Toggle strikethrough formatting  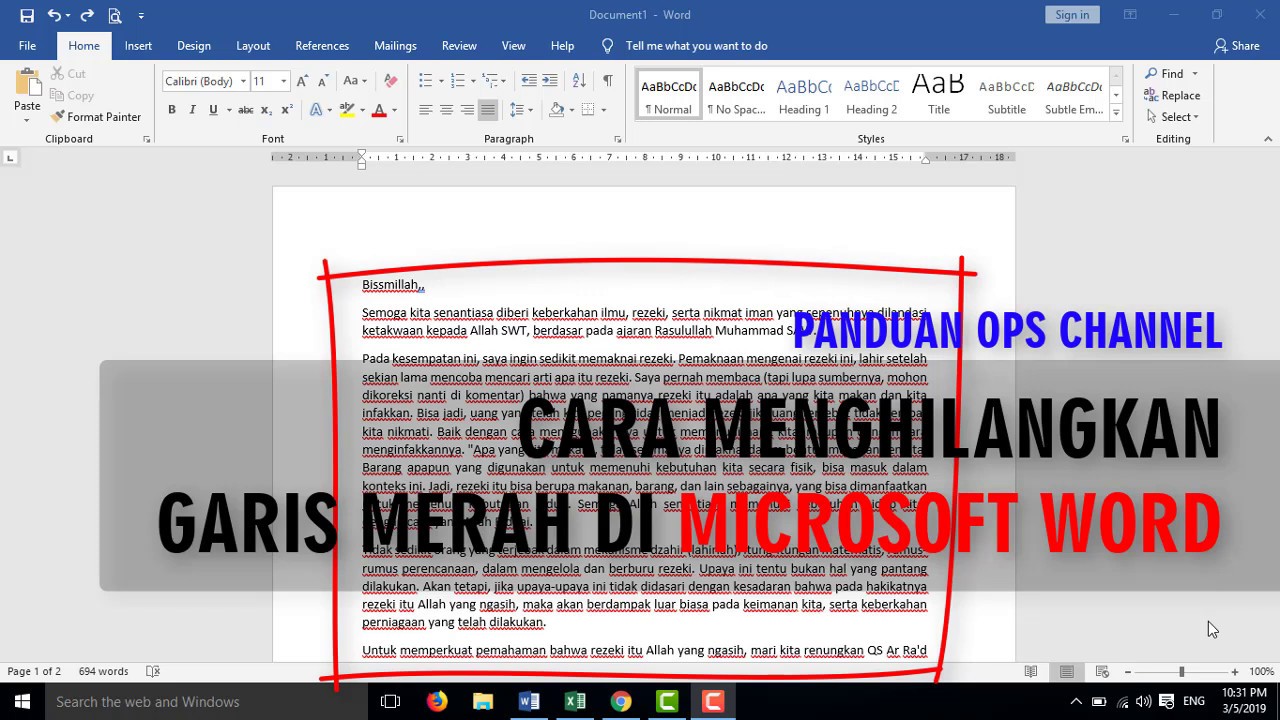(x=245, y=110)
